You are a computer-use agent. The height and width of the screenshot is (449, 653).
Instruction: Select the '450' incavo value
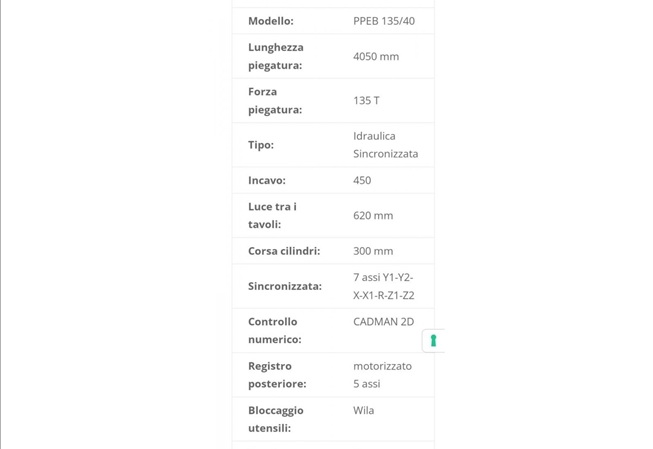pos(362,180)
